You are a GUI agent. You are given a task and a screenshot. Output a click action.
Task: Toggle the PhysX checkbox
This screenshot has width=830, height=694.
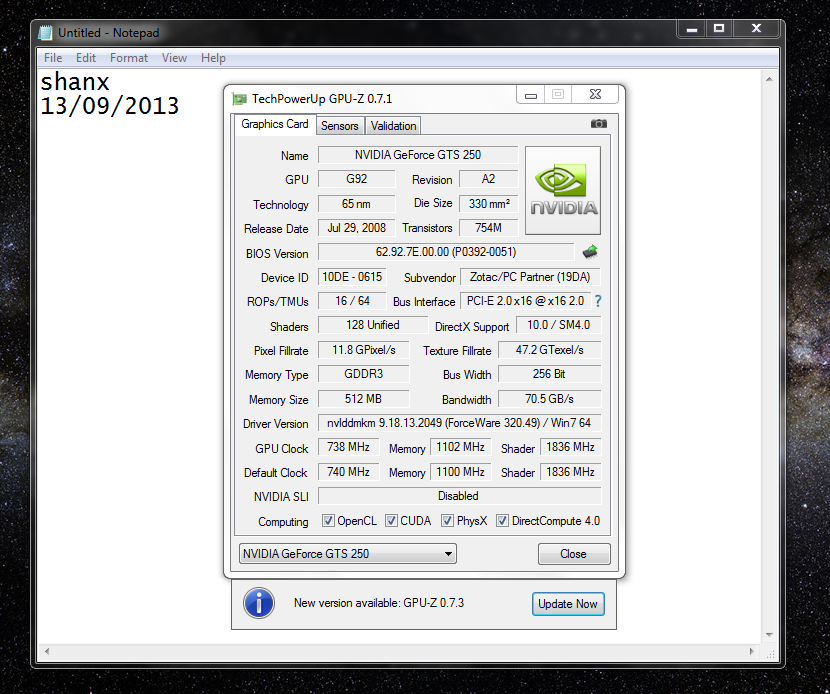[x=447, y=521]
